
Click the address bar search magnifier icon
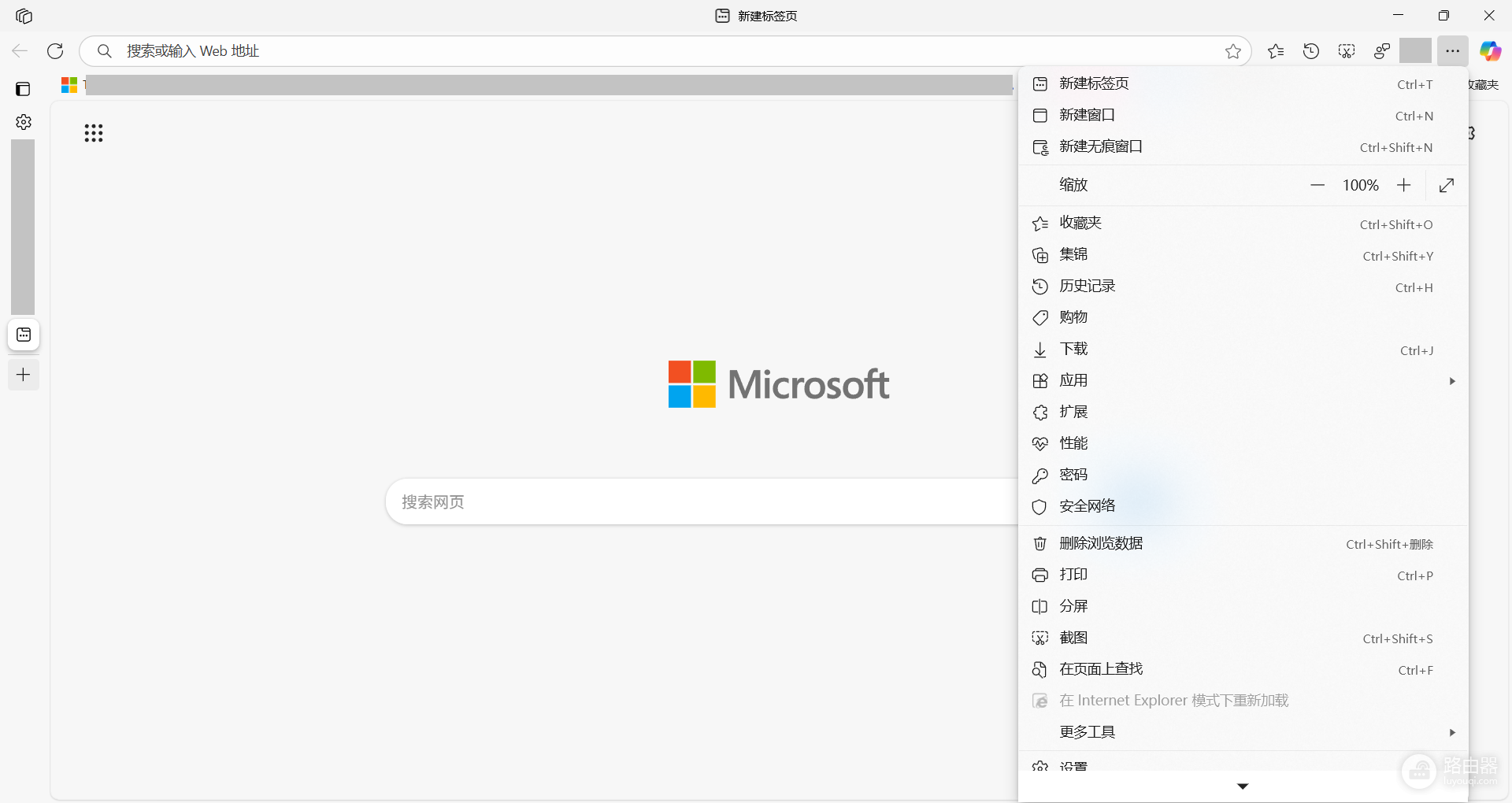104,51
